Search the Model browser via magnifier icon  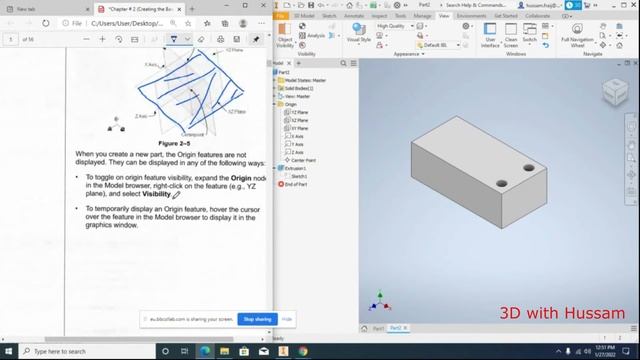pos(343,63)
